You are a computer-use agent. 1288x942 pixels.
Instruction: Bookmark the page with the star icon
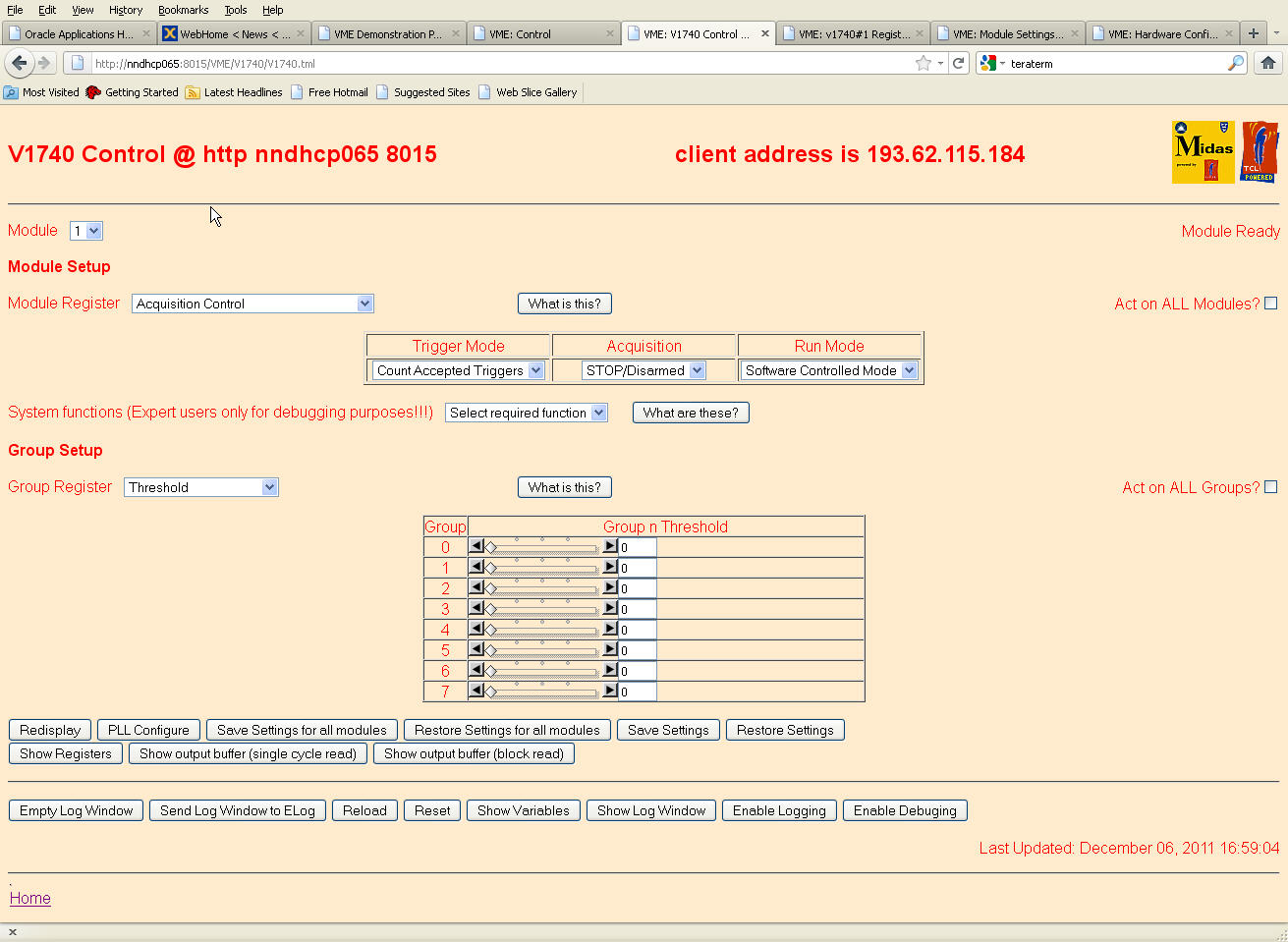coord(923,63)
